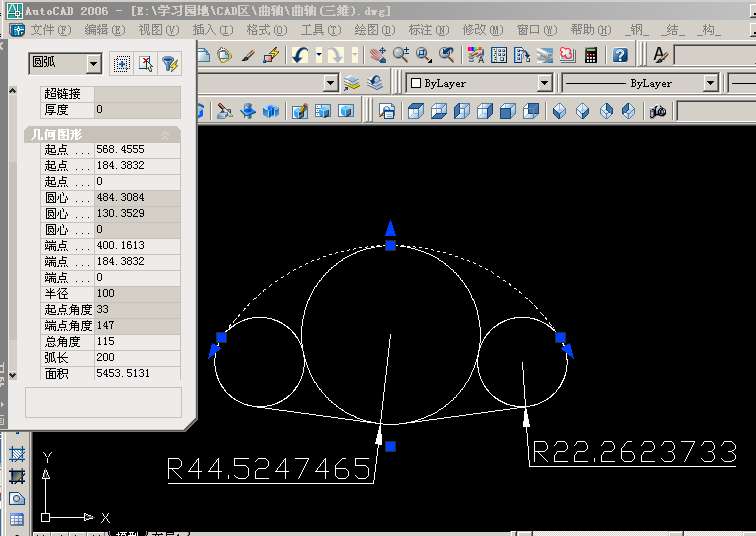Click the Zoom Previous icon

pos(447,55)
